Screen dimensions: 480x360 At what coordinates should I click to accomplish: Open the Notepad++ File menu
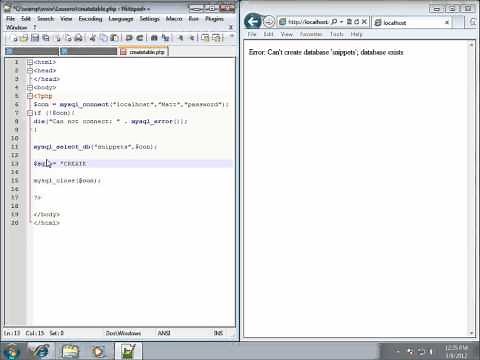[x=11, y=19]
